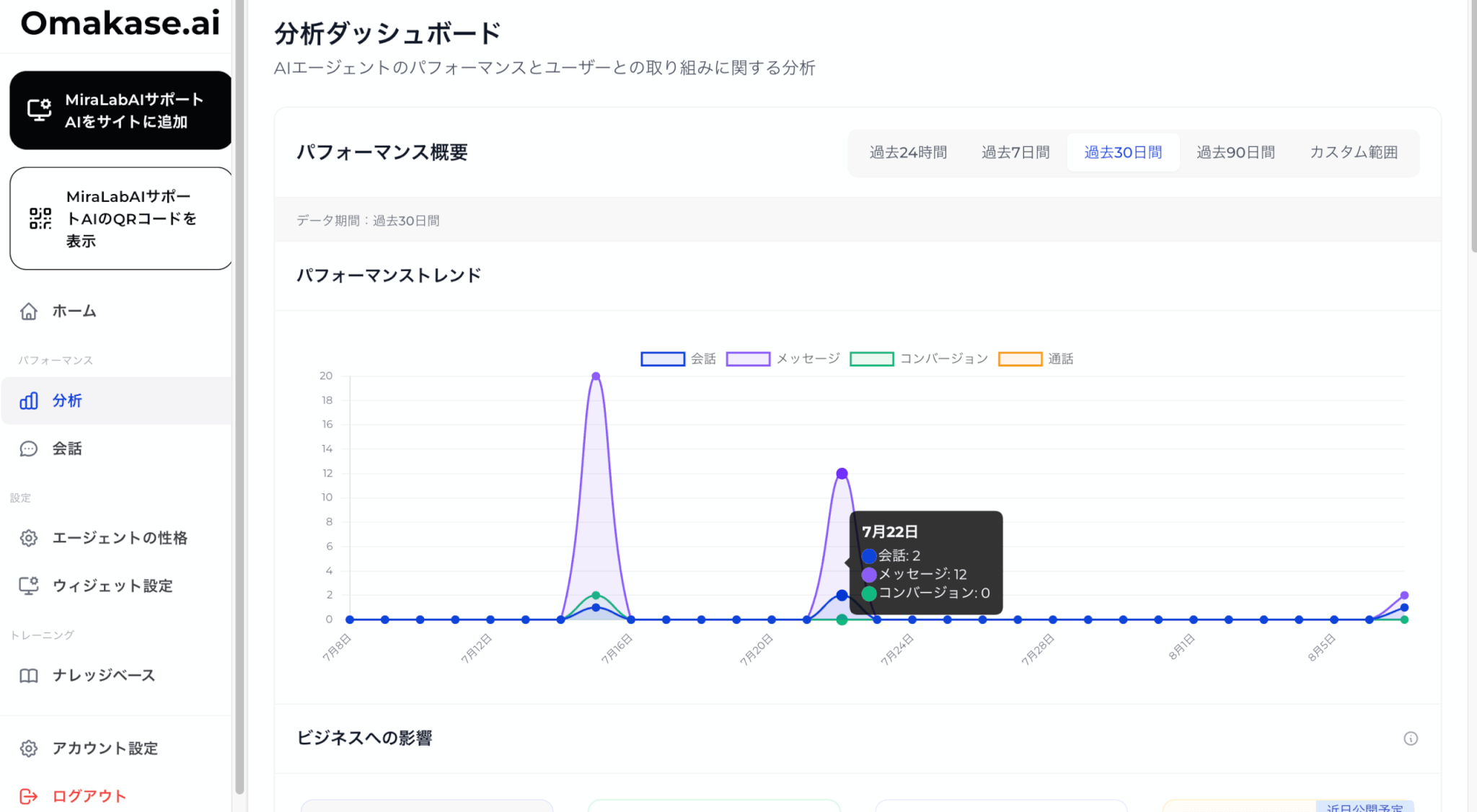
Task: Click the green conversion point on 7月22日
Action: [842, 619]
